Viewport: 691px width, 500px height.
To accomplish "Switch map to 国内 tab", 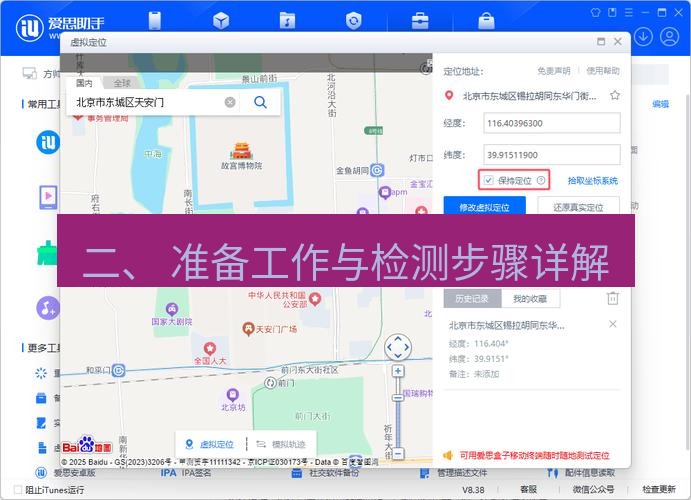I will coord(84,83).
